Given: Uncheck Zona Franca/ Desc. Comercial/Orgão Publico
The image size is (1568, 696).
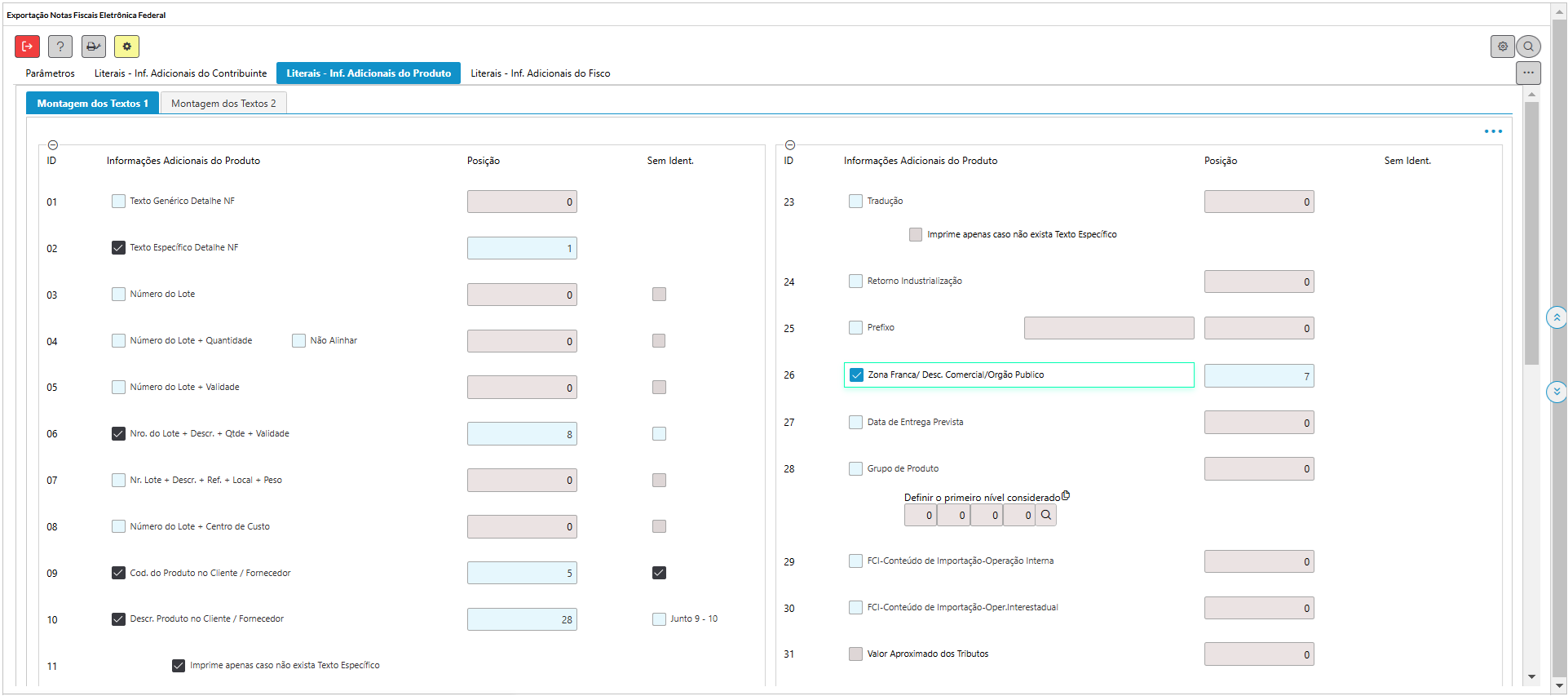Looking at the screenshot, I should (856, 375).
